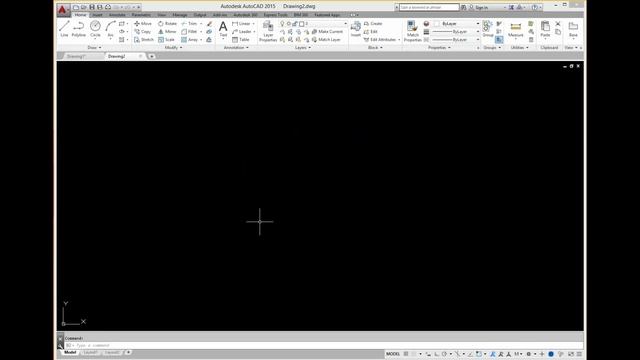Open the Manage ribbon tab

(x=180, y=15)
